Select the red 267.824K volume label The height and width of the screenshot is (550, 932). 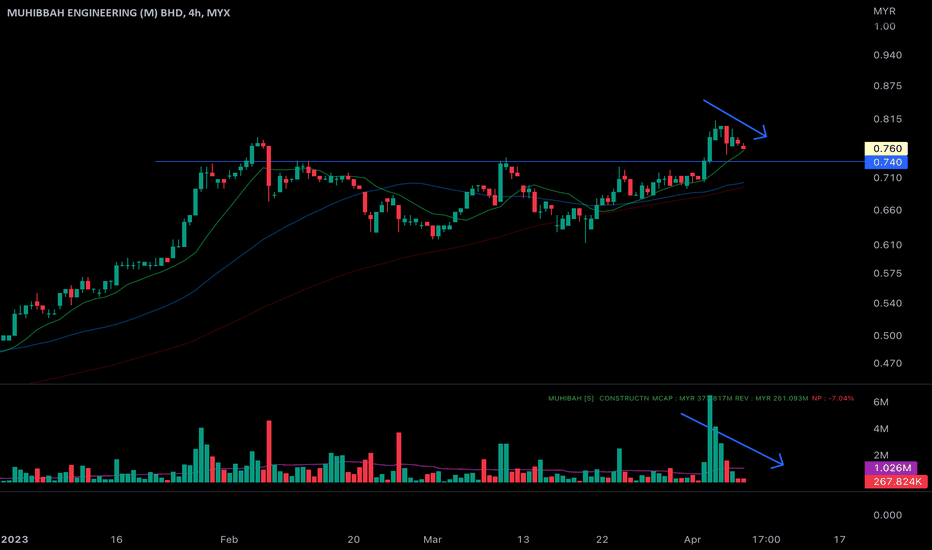click(x=896, y=482)
